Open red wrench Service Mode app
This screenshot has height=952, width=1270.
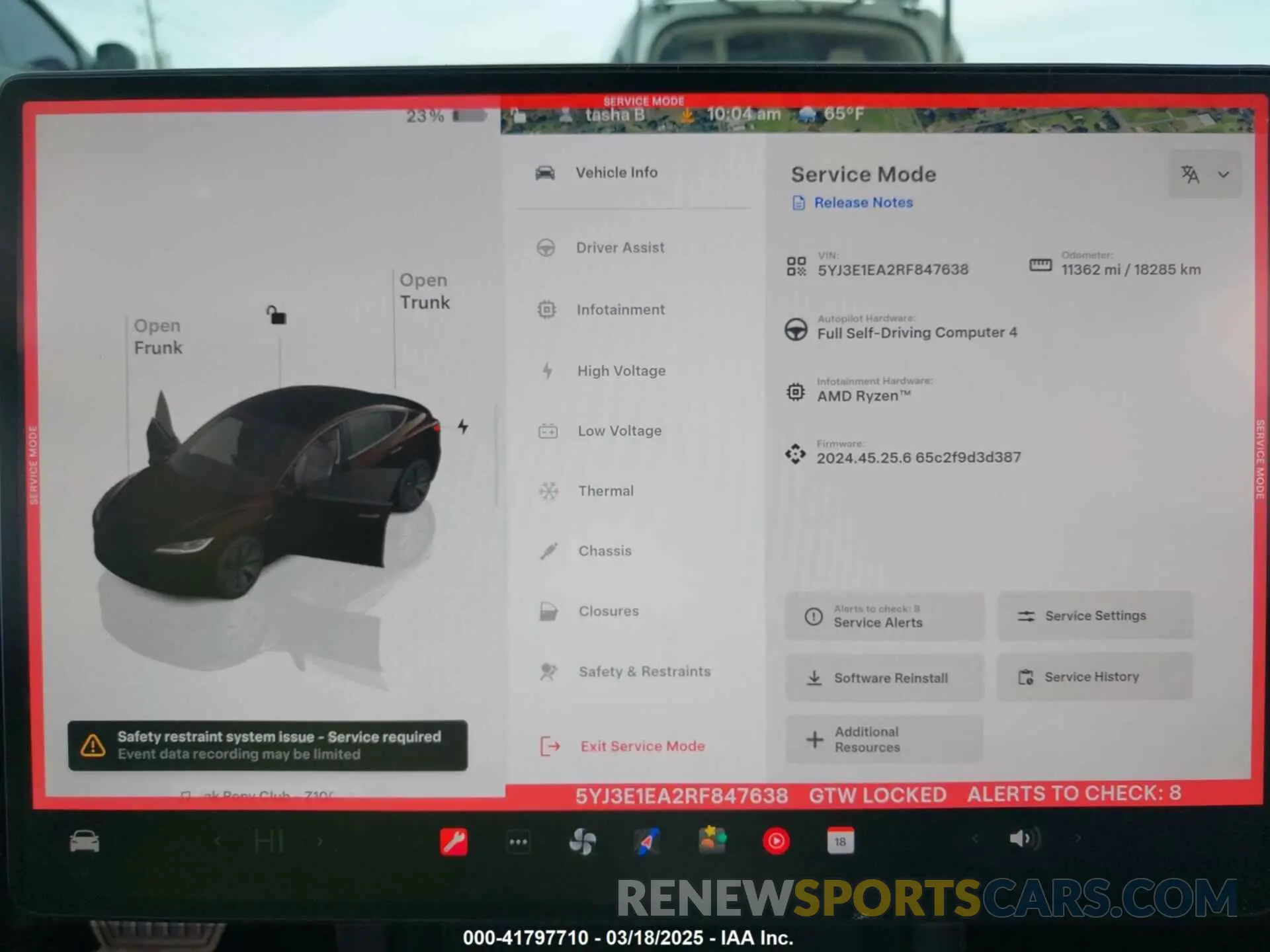[x=454, y=842]
